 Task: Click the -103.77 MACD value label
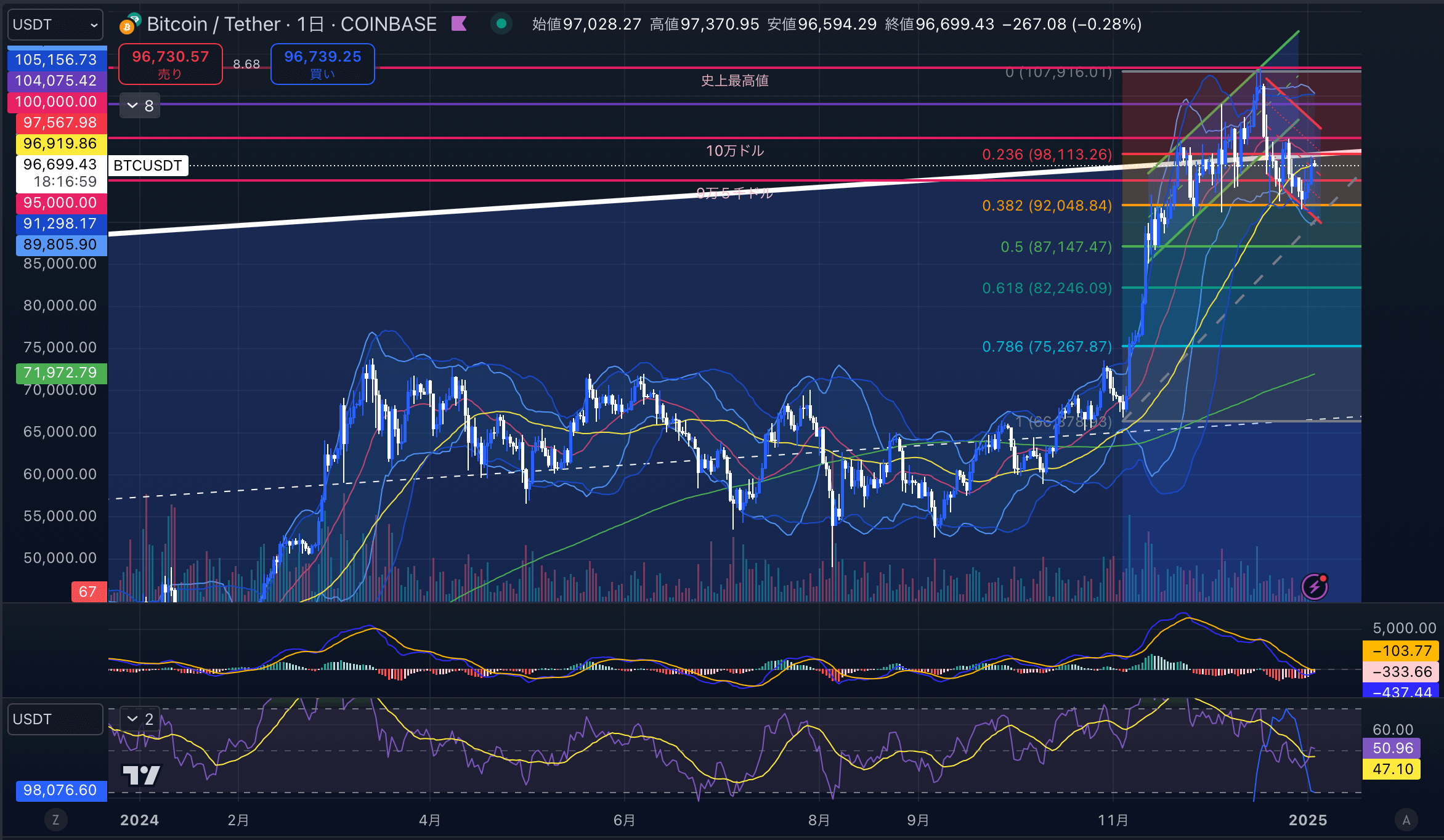tap(1401, 651)
